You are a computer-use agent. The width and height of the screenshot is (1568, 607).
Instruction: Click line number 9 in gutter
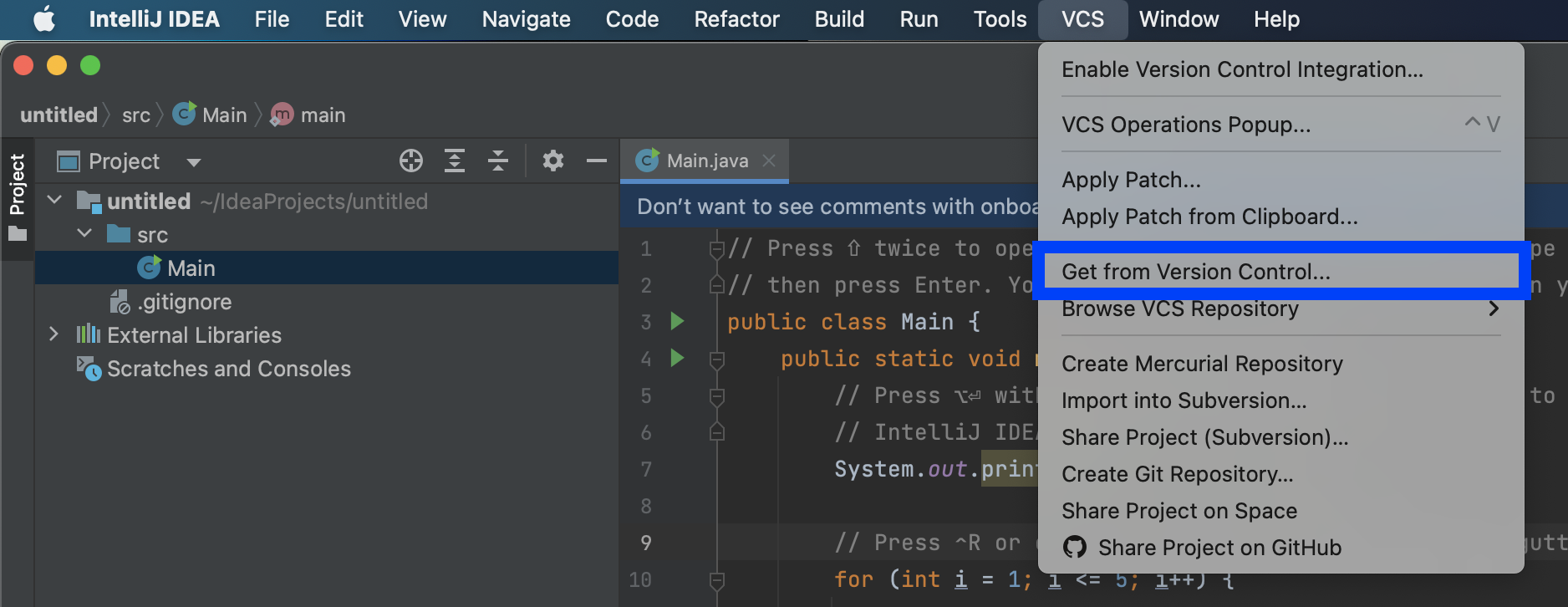[x=645, y=543]
